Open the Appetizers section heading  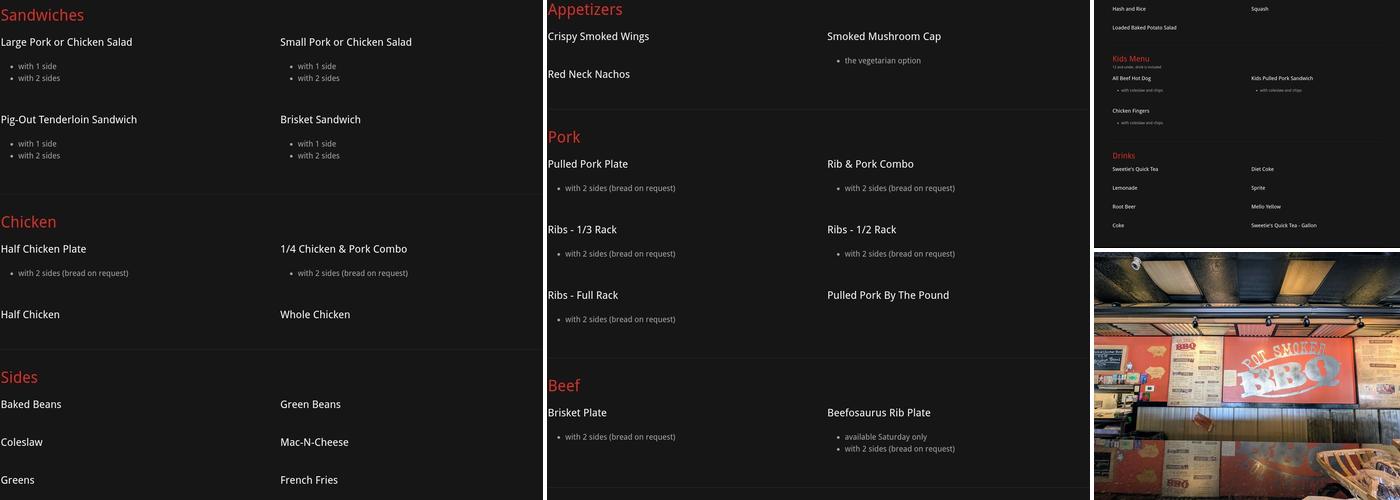point(585,10)
